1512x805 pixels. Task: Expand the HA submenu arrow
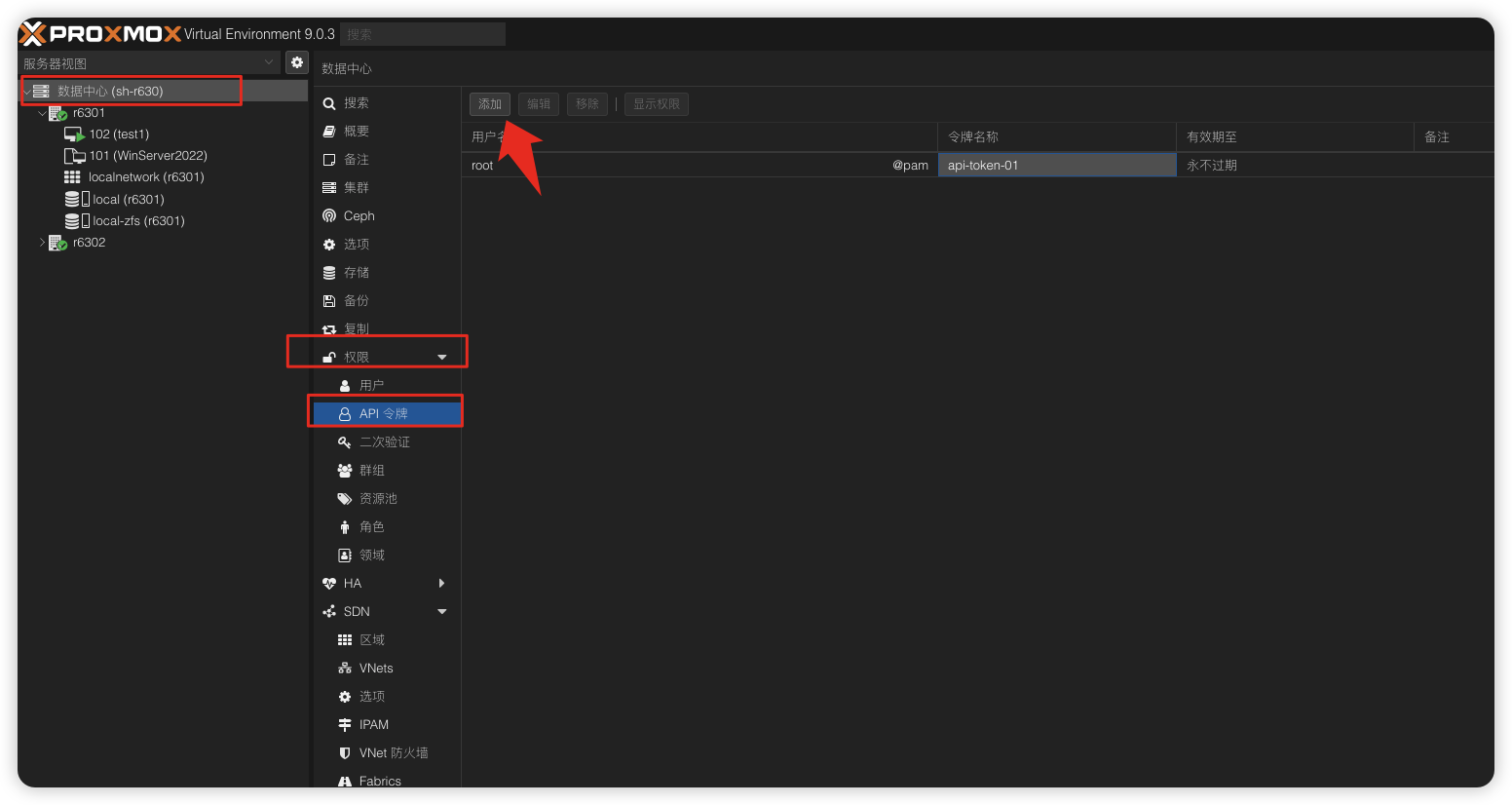coord(442,584)
